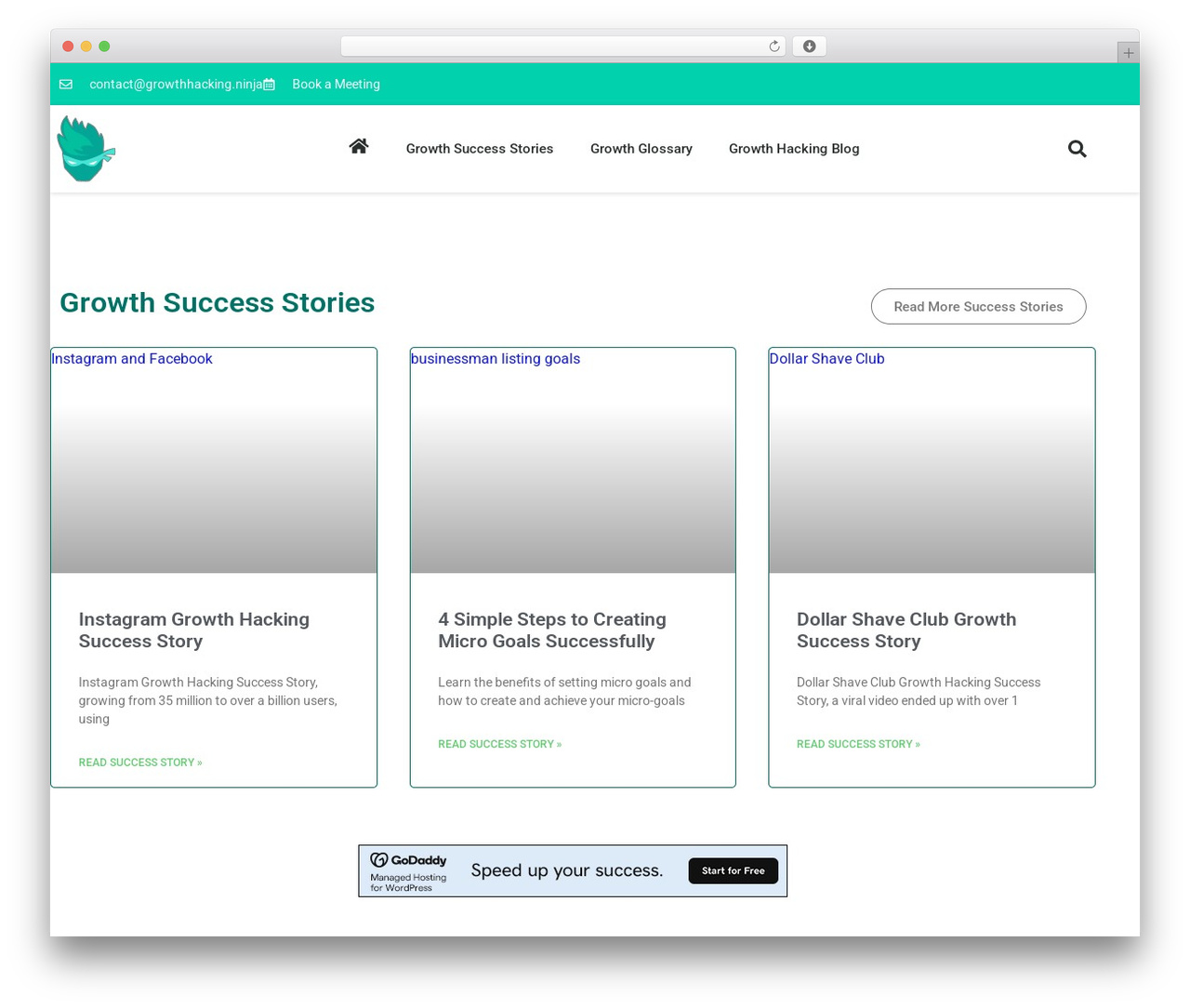Click contact@growthhacking.ninja email link
Image resolution: width=1190 pixels, height=1008 pixels.
(x=176, y=84)
